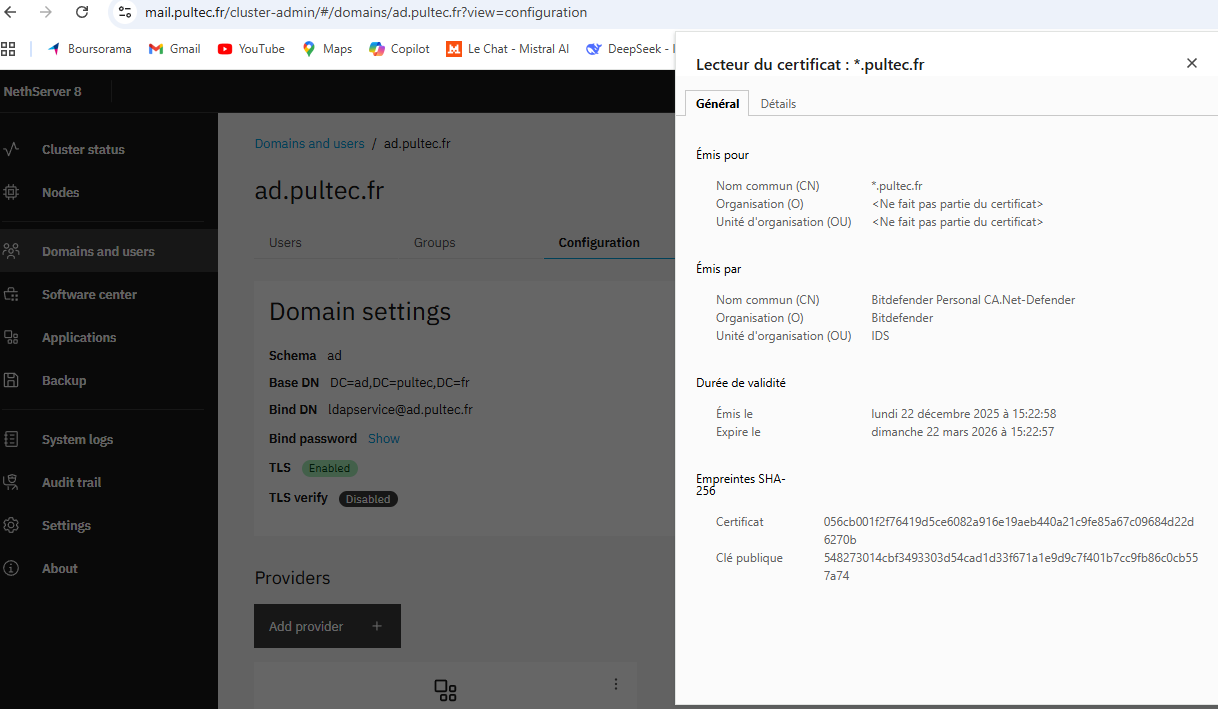Open the provider three-dot overflow menu
Viewport: 1218px width, 709px height.
(616, 684)
